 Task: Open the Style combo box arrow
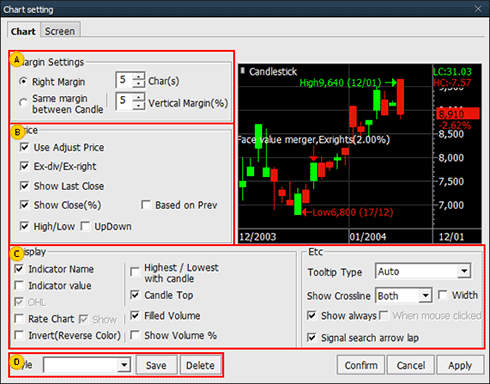(x=124, y=365)
